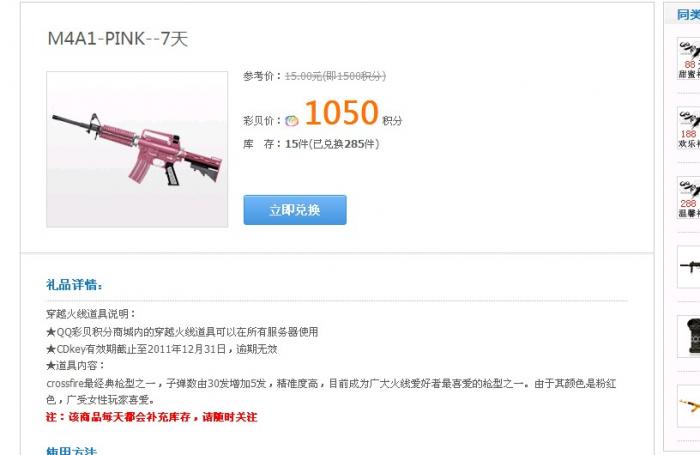Open the pink M4A1 product image
The width and height of the screenshot is (700, 455).
tap(137, 149)
